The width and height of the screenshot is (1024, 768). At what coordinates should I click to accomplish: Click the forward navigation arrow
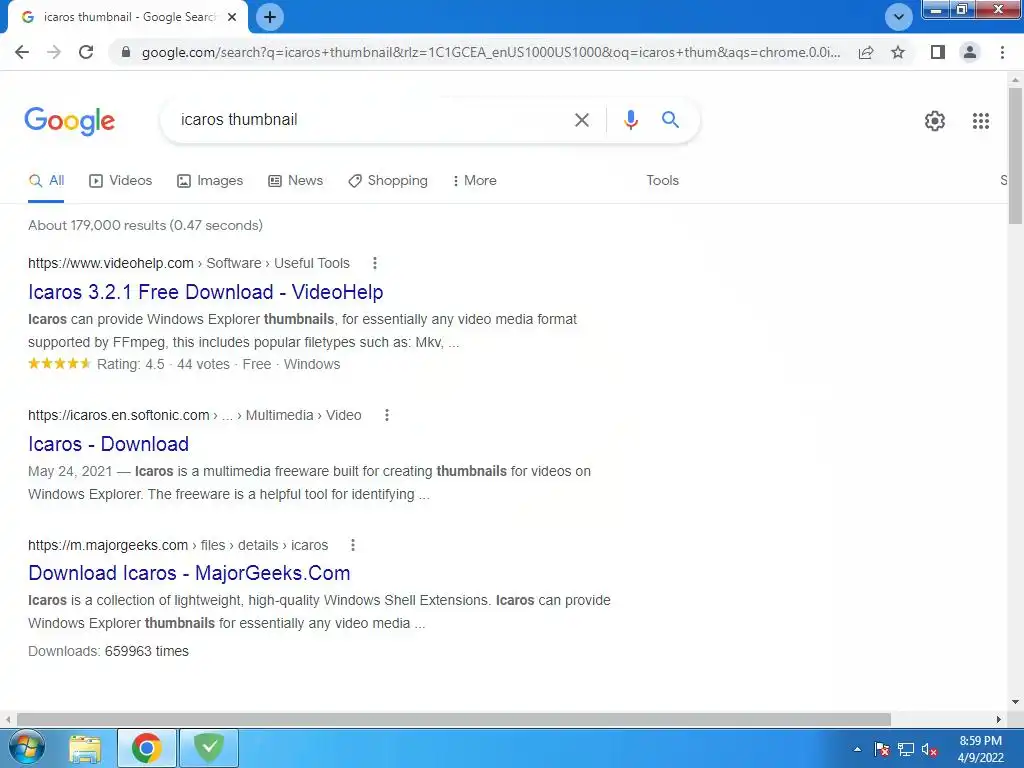[54, 52]
